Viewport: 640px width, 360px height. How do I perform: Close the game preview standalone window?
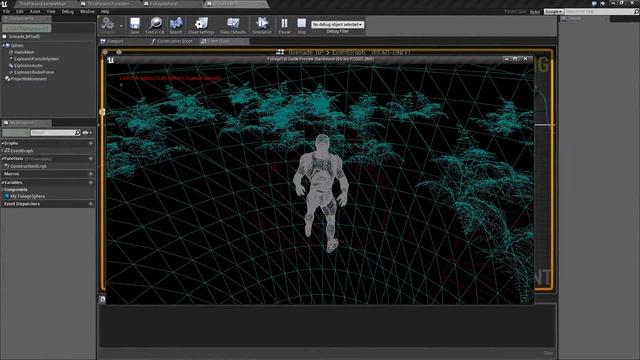click(525, 59)
